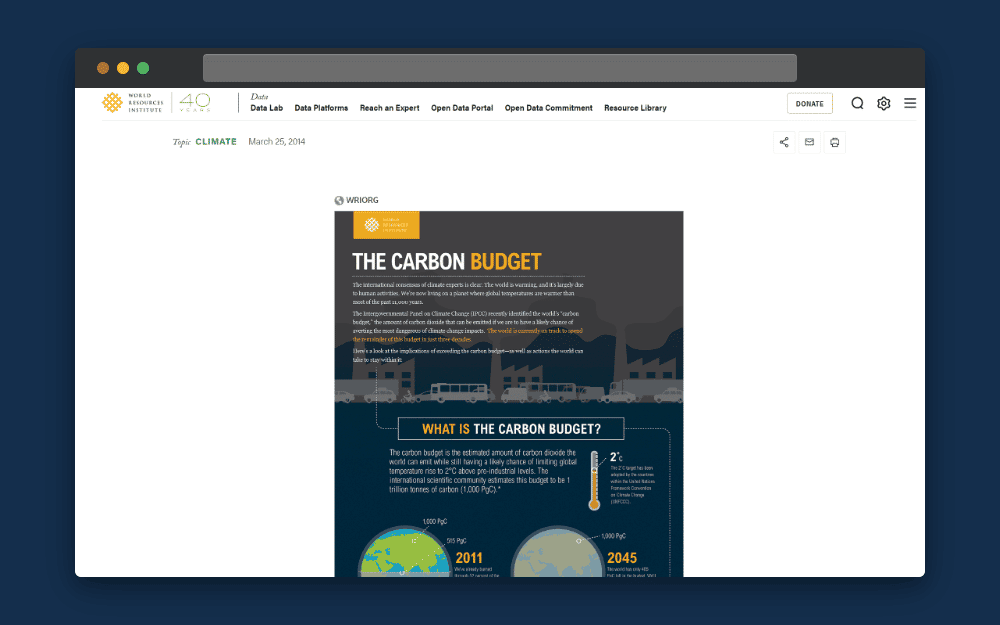Click the March 25, 2014 date

277,142
